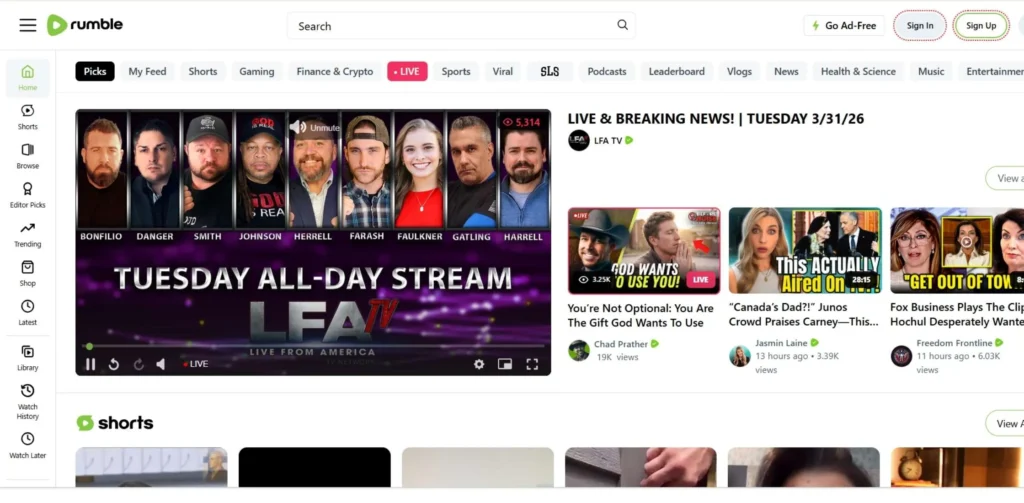Open Browse in the sidebar
The image size is (1024, 503).
(27, 156)
